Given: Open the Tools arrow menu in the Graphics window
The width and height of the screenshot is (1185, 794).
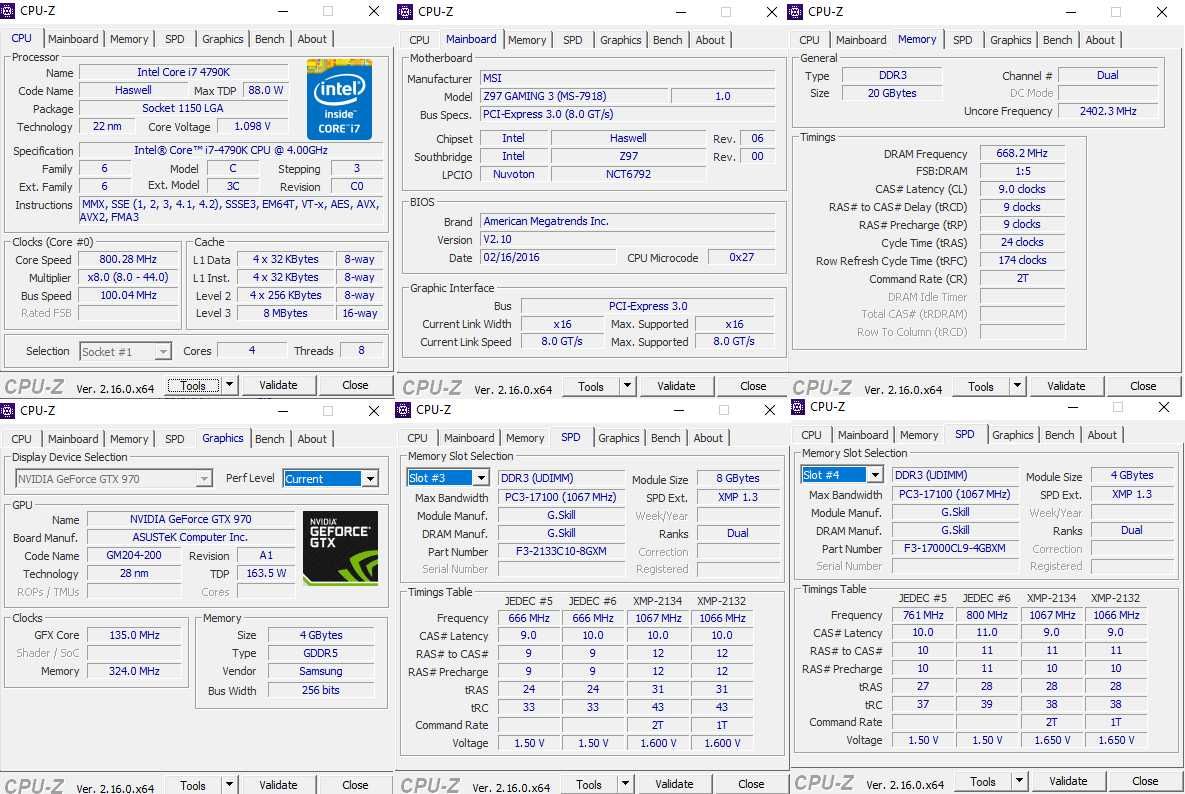Looking at the screenshot, I should (229, 785).
